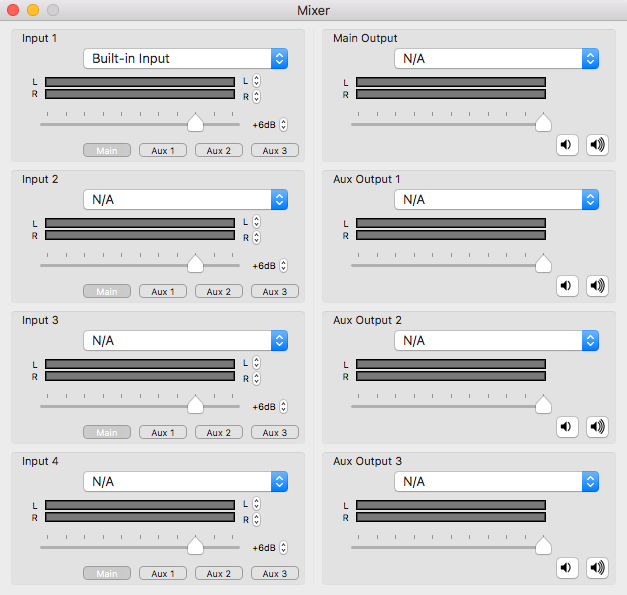Click the low volume speaker icon in Main Output
The height and width of the screenshot is (595, 627).
point(567,145)
